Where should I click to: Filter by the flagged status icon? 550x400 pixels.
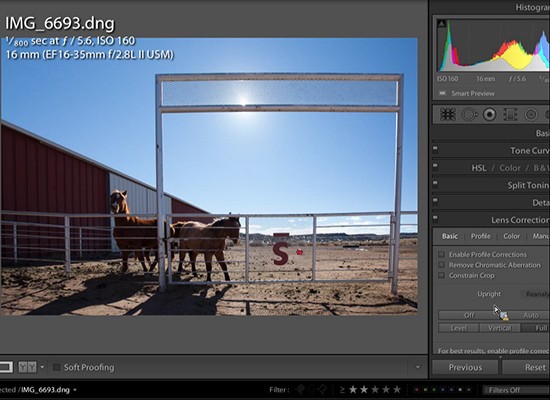pos(300,389)
